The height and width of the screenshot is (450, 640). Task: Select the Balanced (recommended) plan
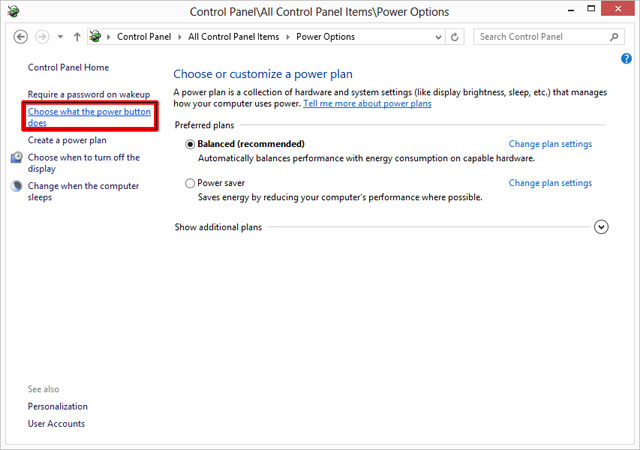click(x=190, y=144)
